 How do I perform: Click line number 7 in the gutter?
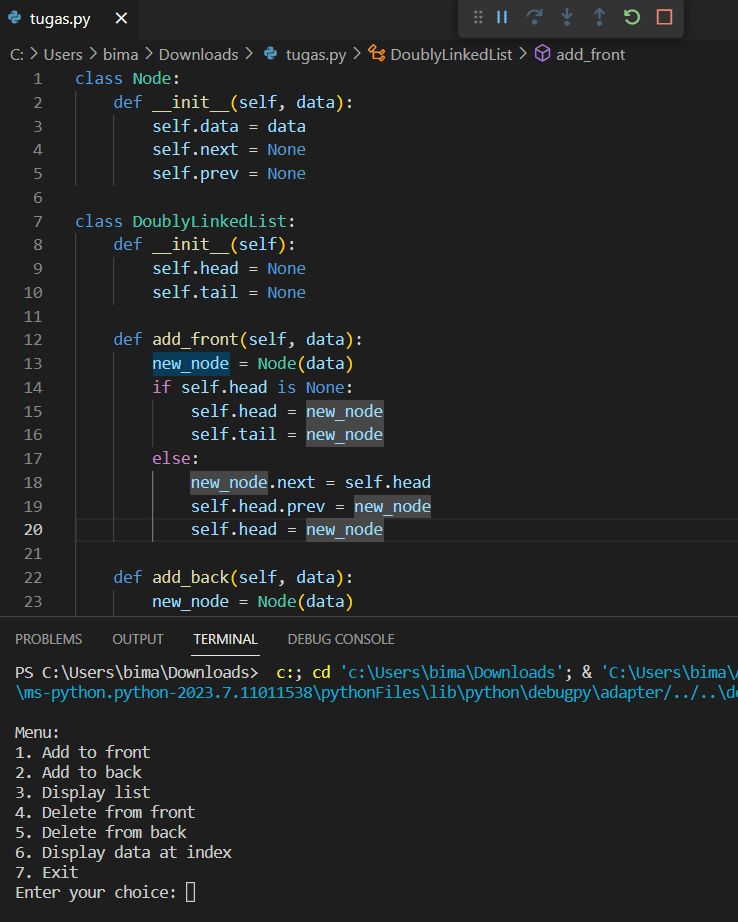click(38, 222)
